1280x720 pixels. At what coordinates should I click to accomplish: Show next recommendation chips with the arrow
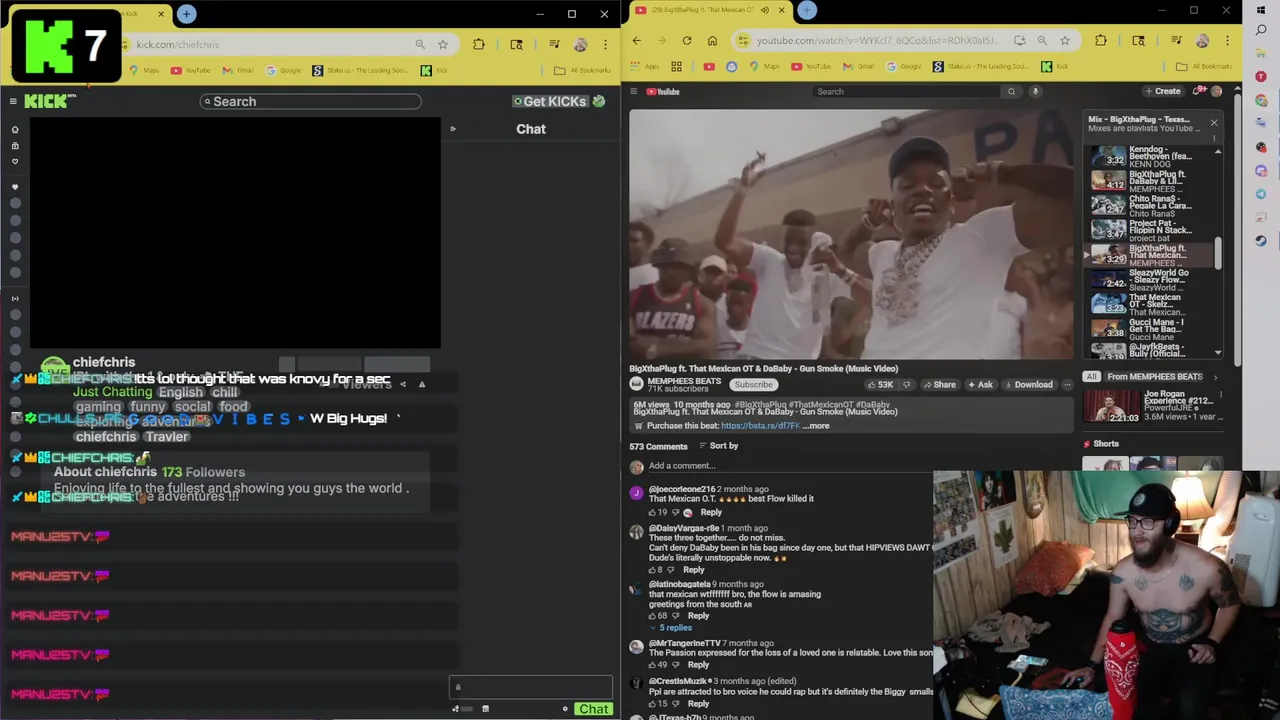tap(1216, 377)
